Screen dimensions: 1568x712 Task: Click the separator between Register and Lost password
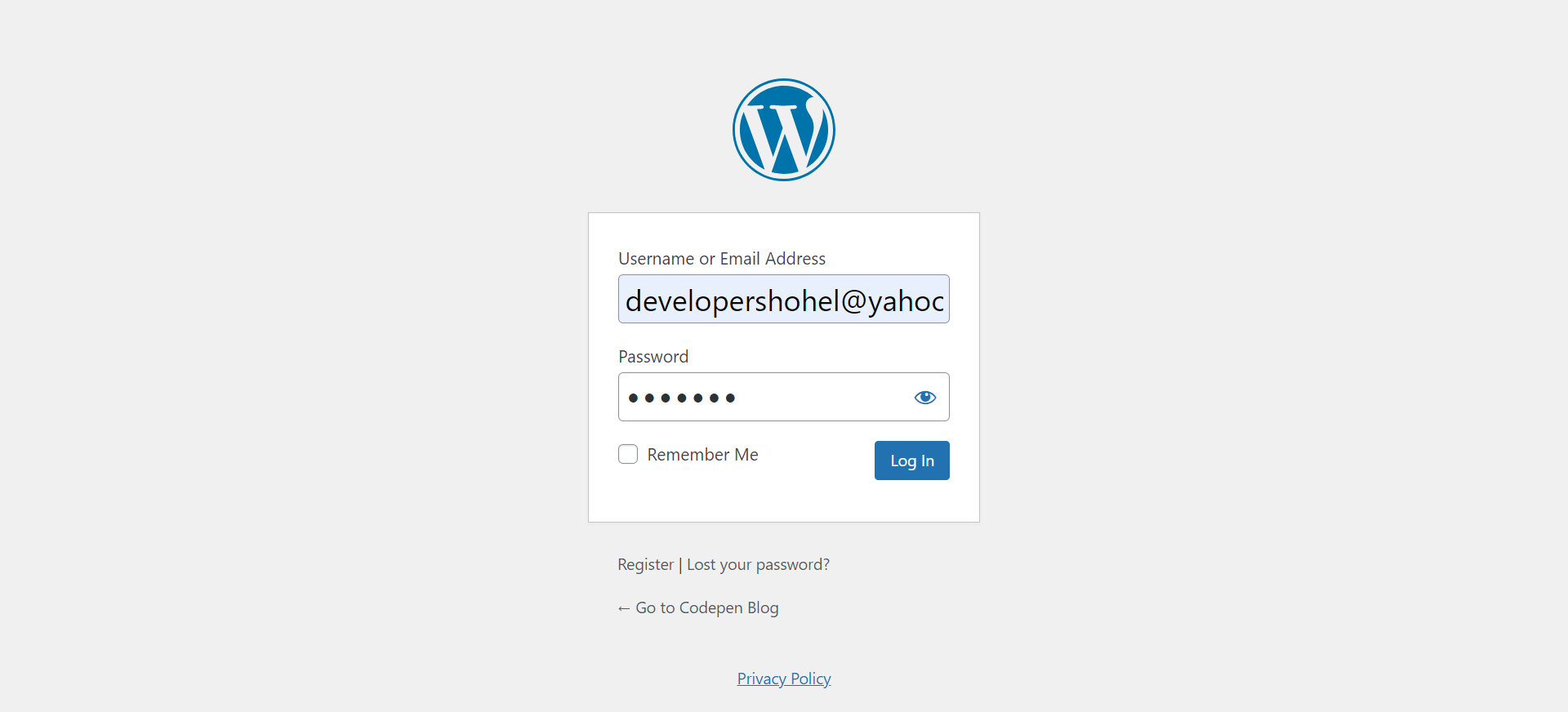tap(680, 565)
